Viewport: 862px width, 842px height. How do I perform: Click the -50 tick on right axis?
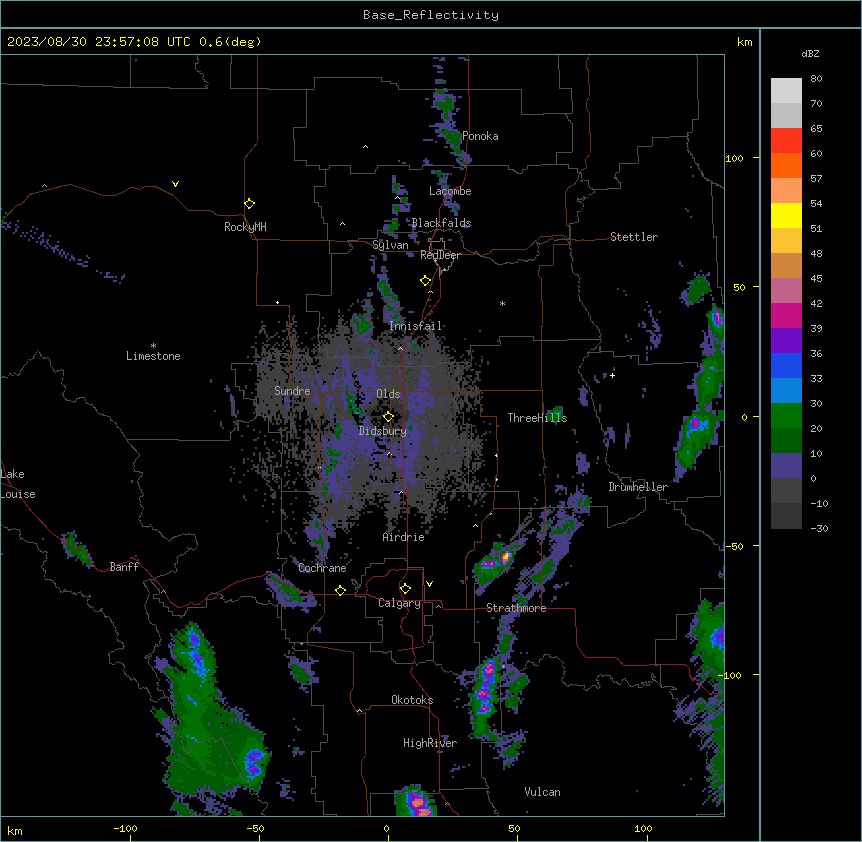click(734, 546)
